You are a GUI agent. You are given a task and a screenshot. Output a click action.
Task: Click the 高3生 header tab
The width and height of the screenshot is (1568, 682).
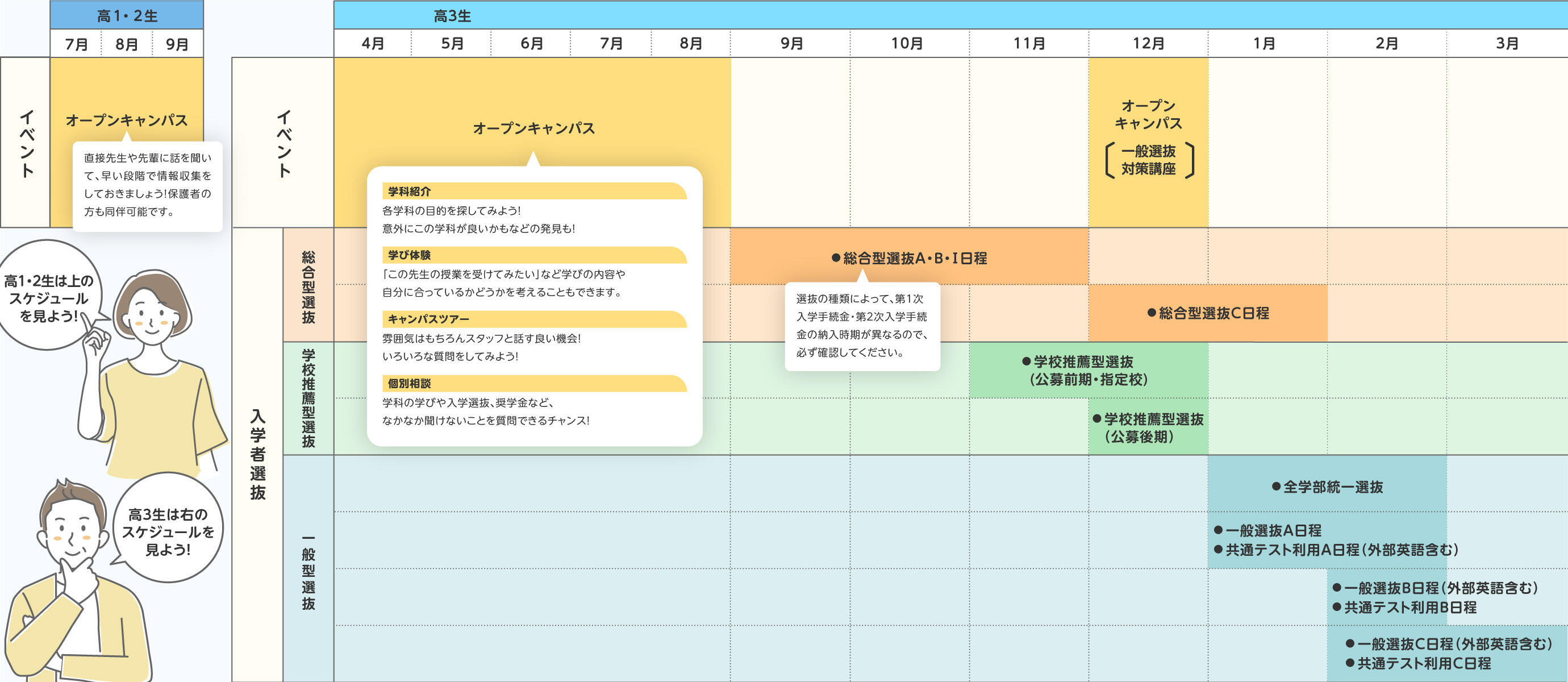click(x=452, y=16)
